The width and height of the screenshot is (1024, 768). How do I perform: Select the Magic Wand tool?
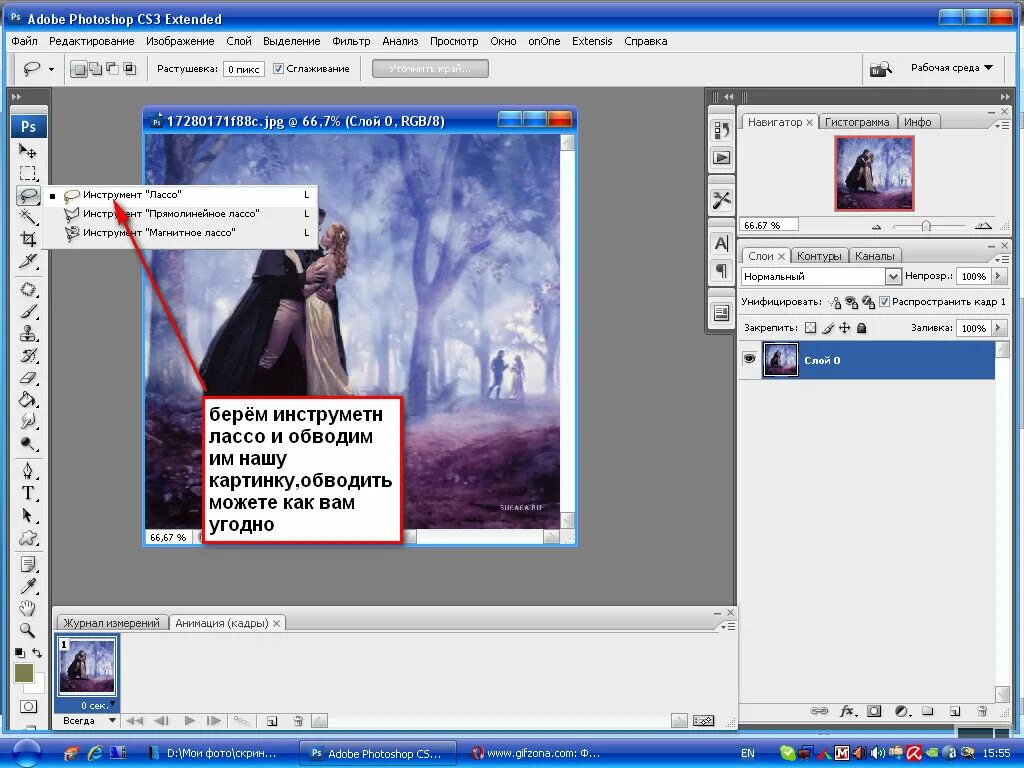27,216
